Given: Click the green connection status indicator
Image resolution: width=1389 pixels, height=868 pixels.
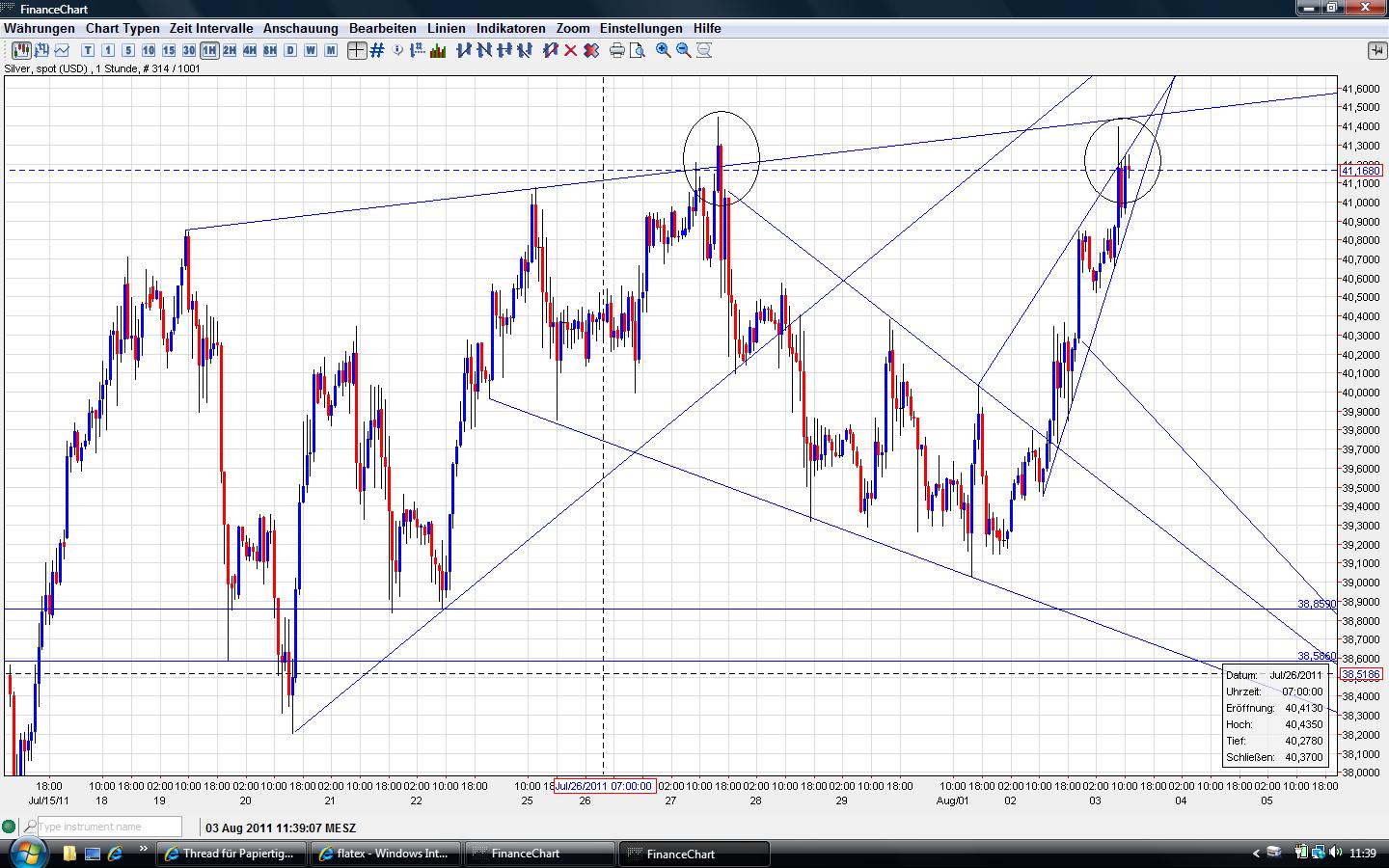Looking at the screenshot, I should (x=10, y=827).
